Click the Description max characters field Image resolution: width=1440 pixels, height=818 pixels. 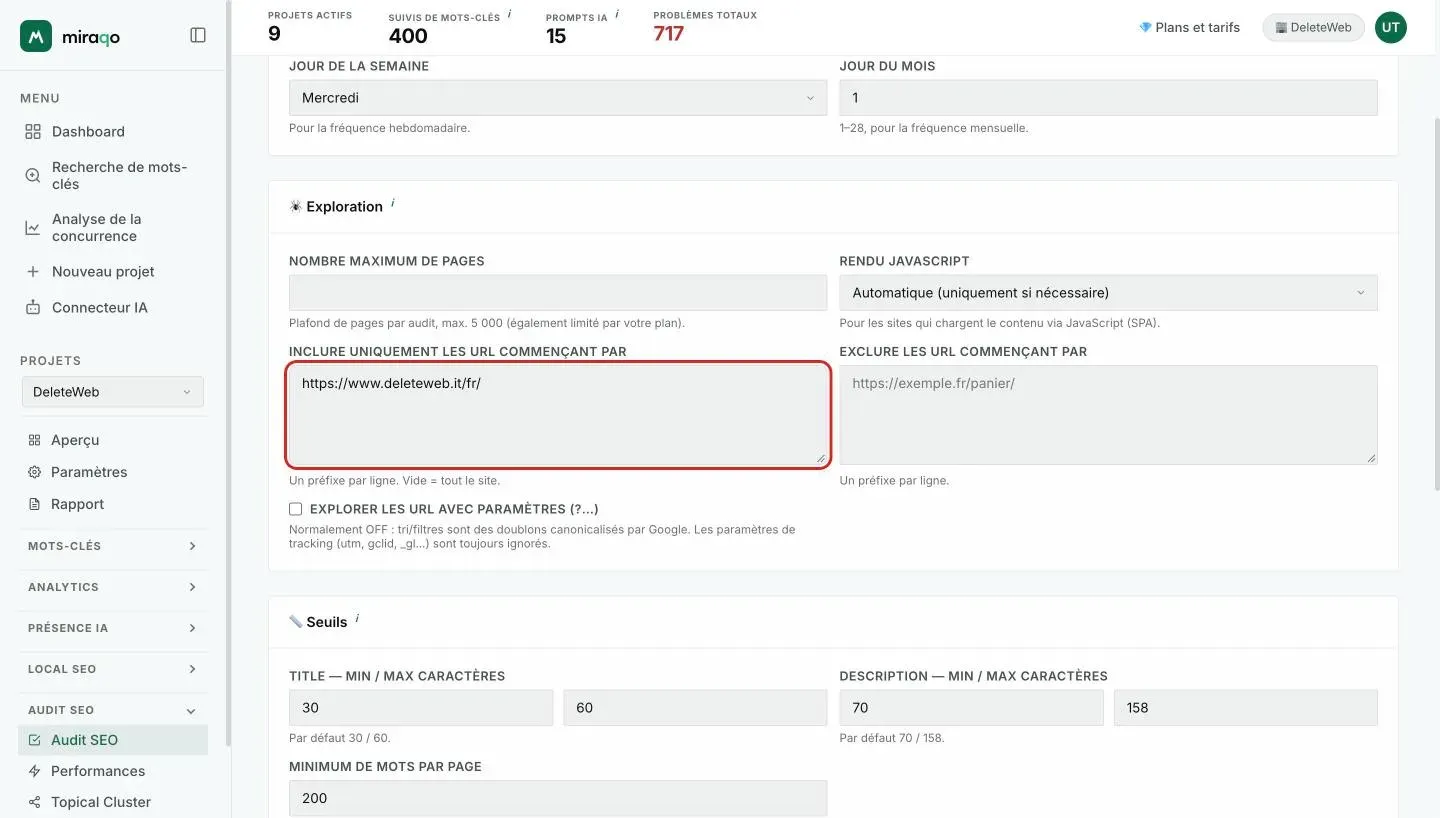click(1246, 708)
